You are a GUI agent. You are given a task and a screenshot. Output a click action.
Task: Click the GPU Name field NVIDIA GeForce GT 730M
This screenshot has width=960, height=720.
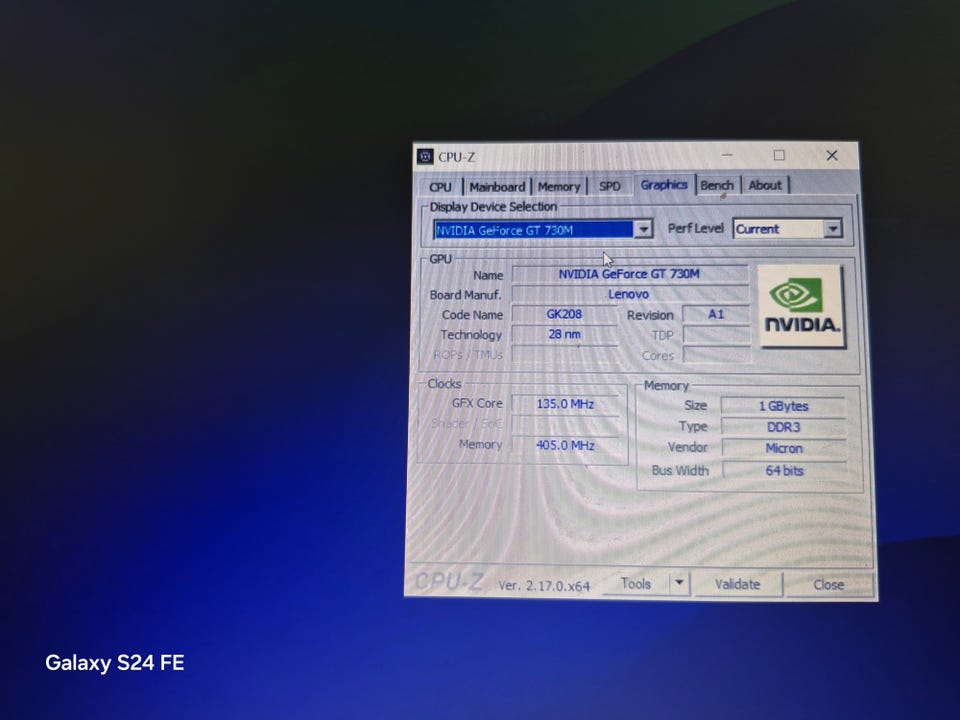(629, 274)
